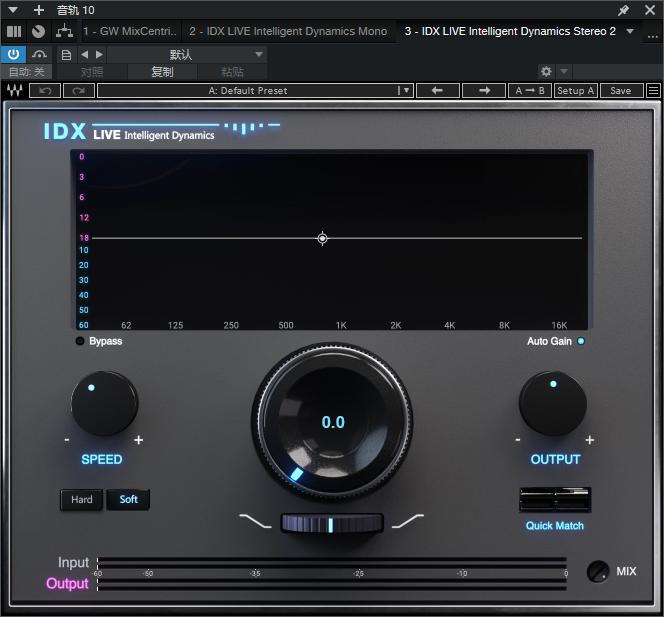Click the Input level meter
Viewport: 664px width, 617px height.
(x=332, y=562)
